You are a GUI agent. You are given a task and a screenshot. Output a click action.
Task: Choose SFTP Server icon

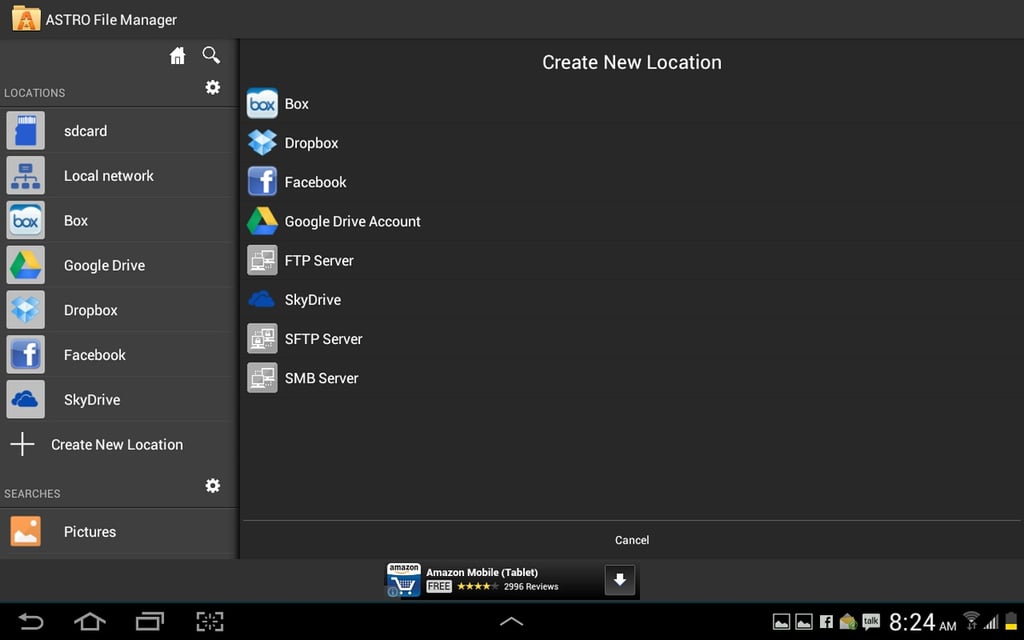click(262, 338)
